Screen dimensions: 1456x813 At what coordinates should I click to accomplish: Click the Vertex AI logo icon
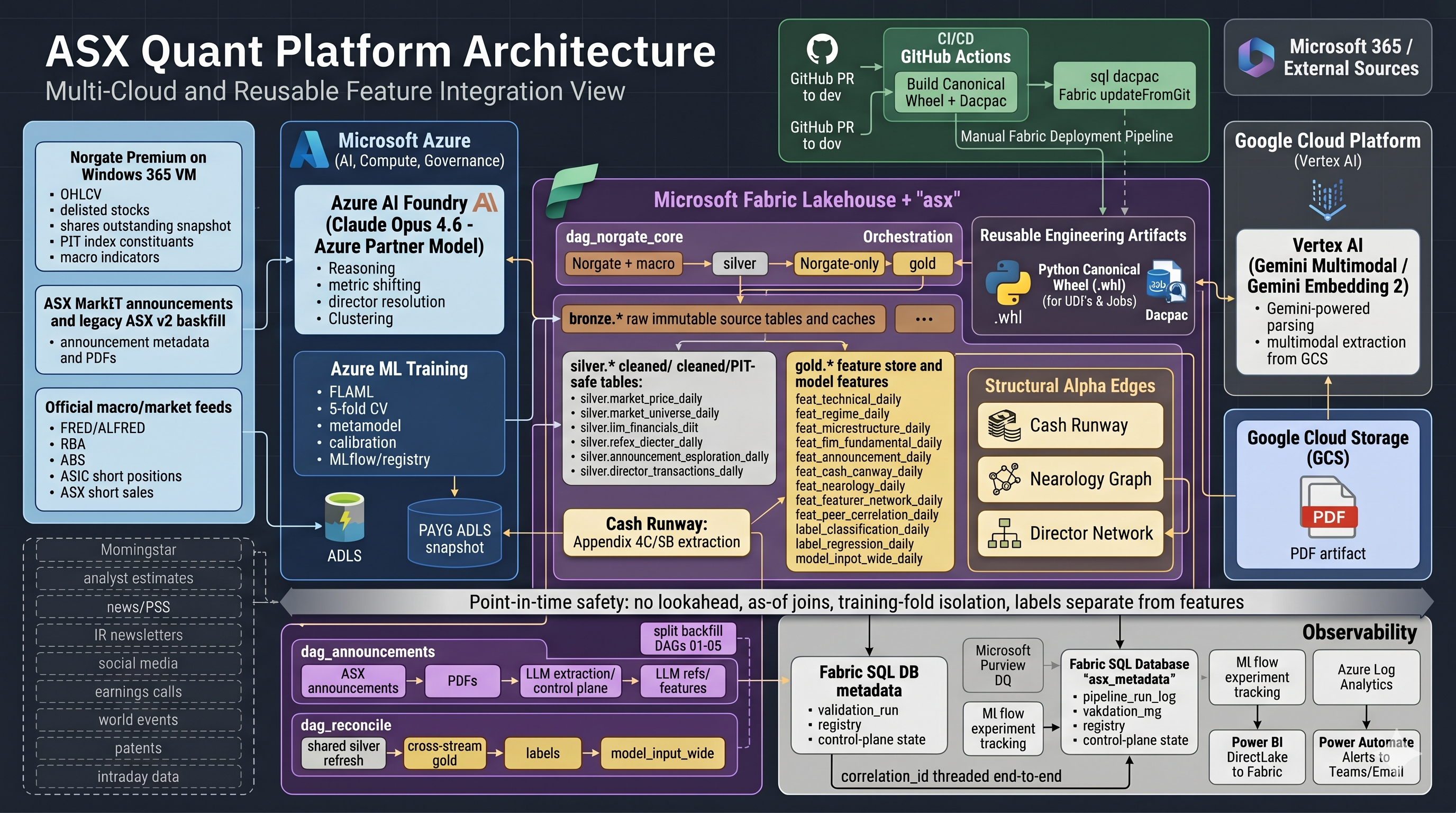tap(1327, 200)
